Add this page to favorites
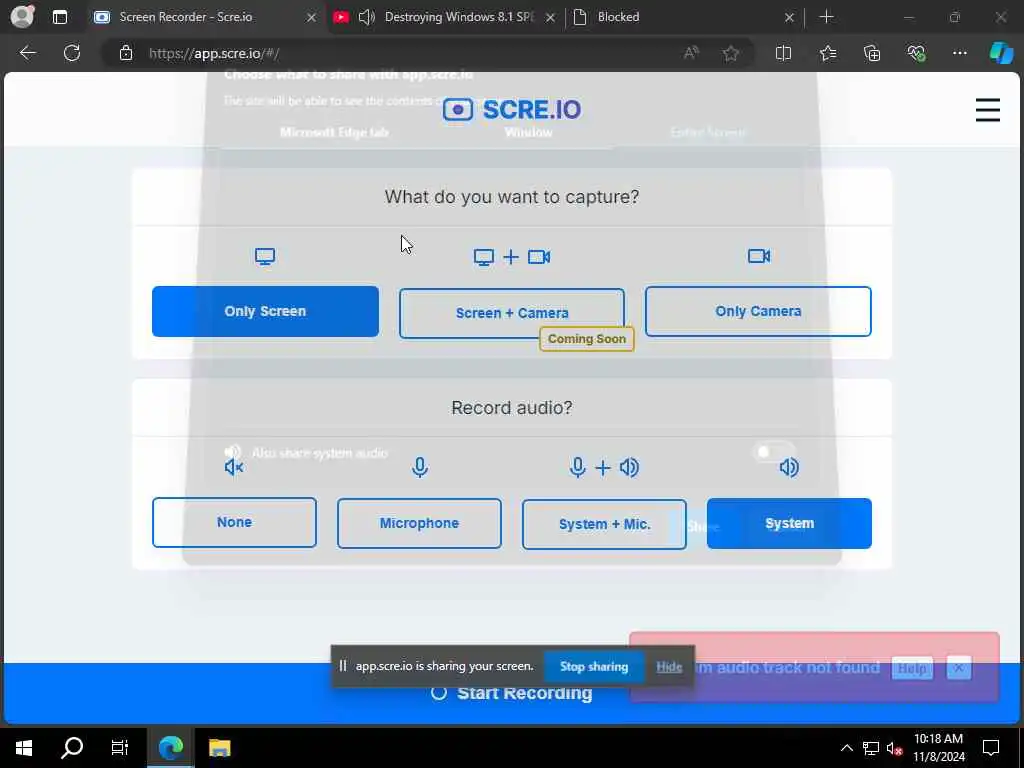1024x768 pixels. click(731, 54)
